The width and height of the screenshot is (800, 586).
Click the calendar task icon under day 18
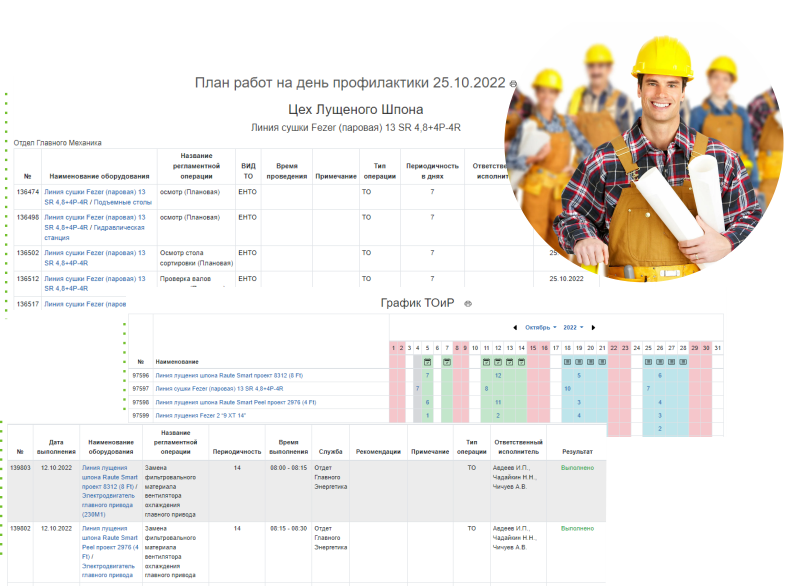[566, 361]
